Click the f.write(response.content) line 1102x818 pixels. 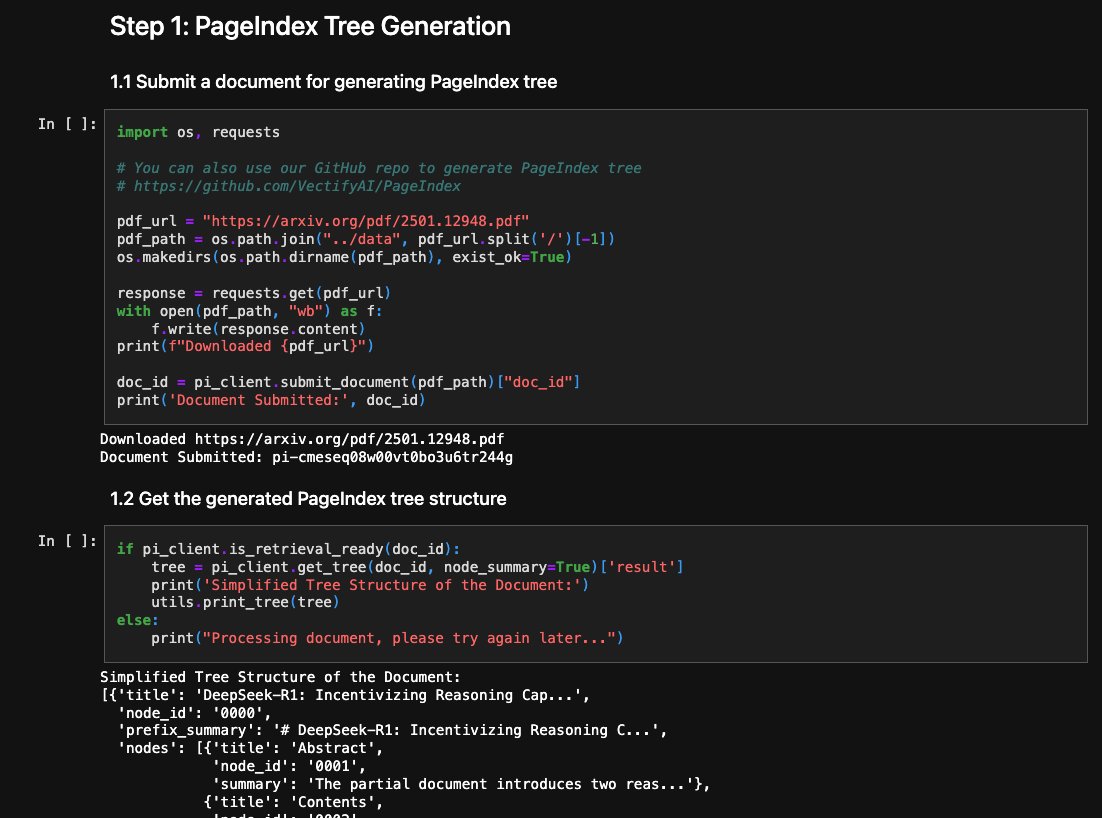[x=258, y=329]
